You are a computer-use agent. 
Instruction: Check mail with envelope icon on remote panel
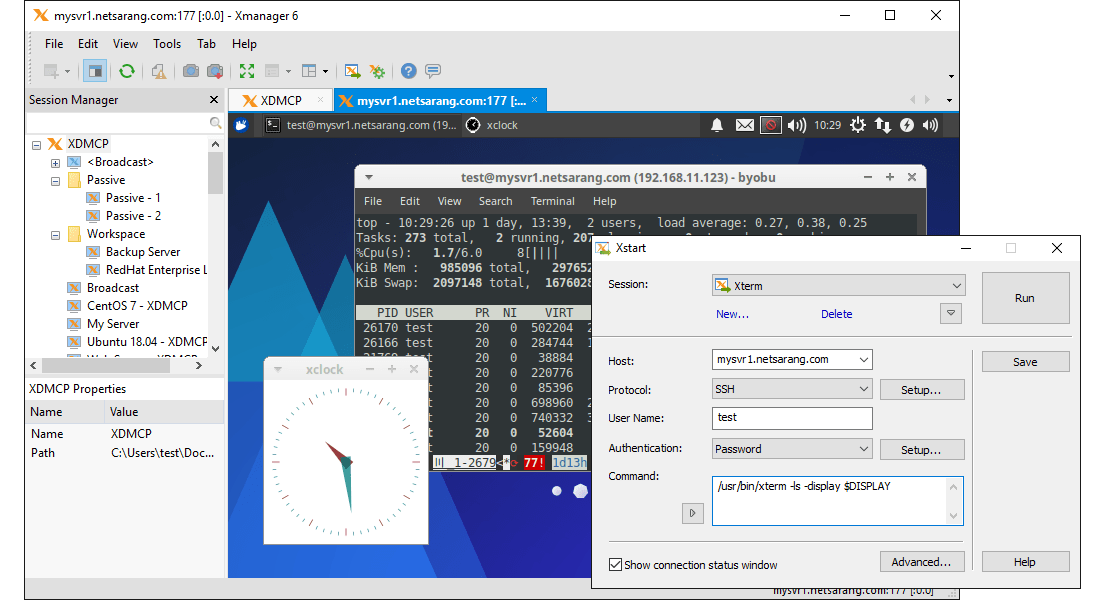(x=744, y=125)
